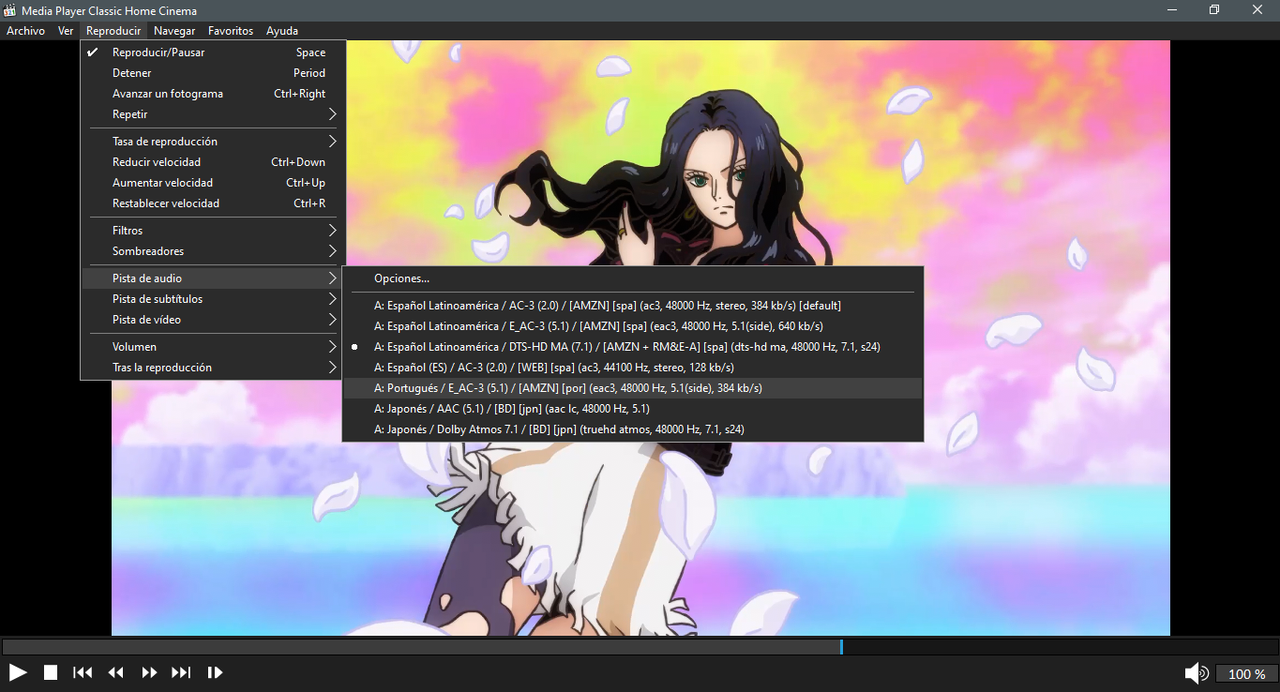Restore down the player window
1280x692 pixels.
(1214, 10)
